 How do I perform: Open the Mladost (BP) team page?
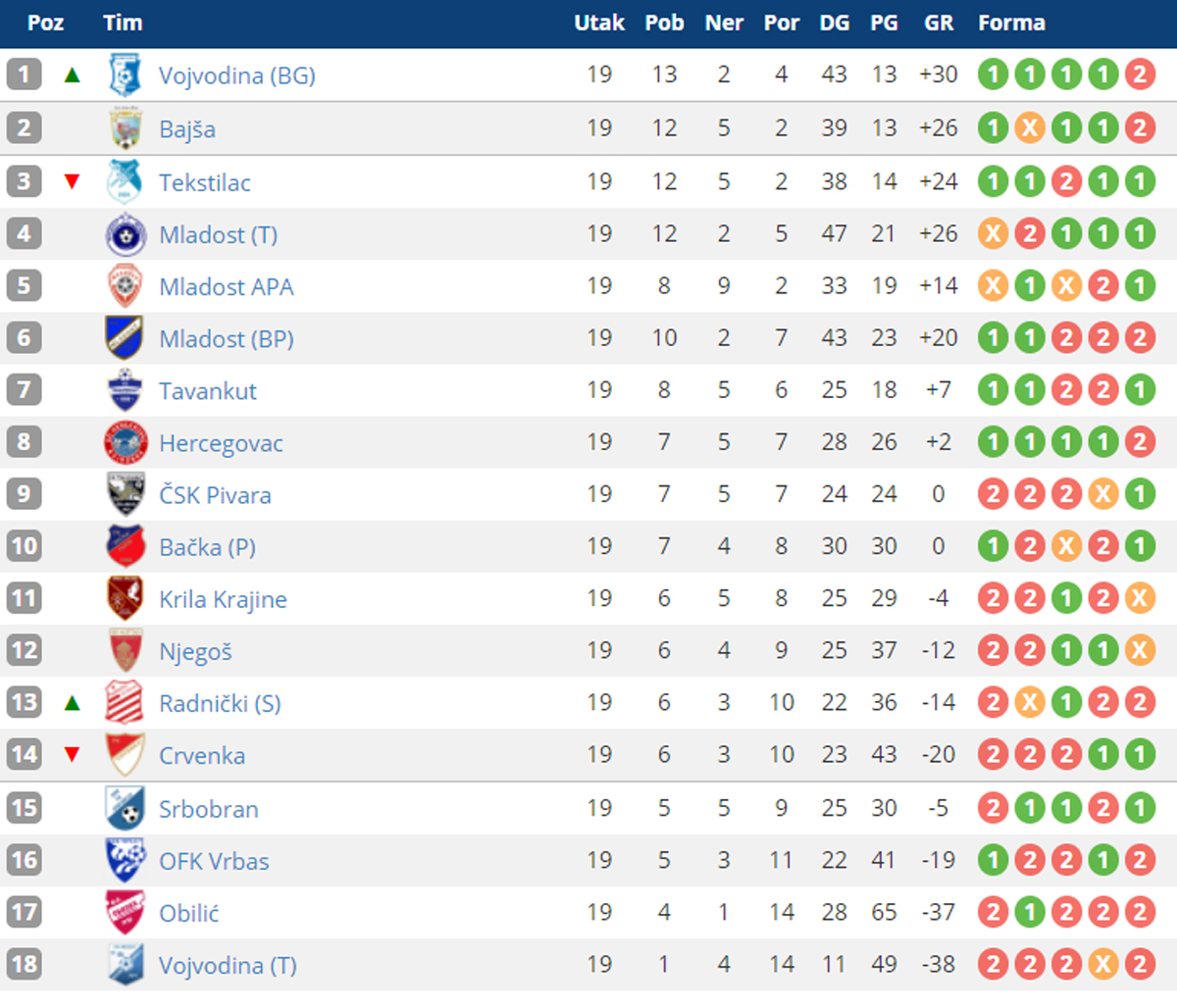point(226,339)
